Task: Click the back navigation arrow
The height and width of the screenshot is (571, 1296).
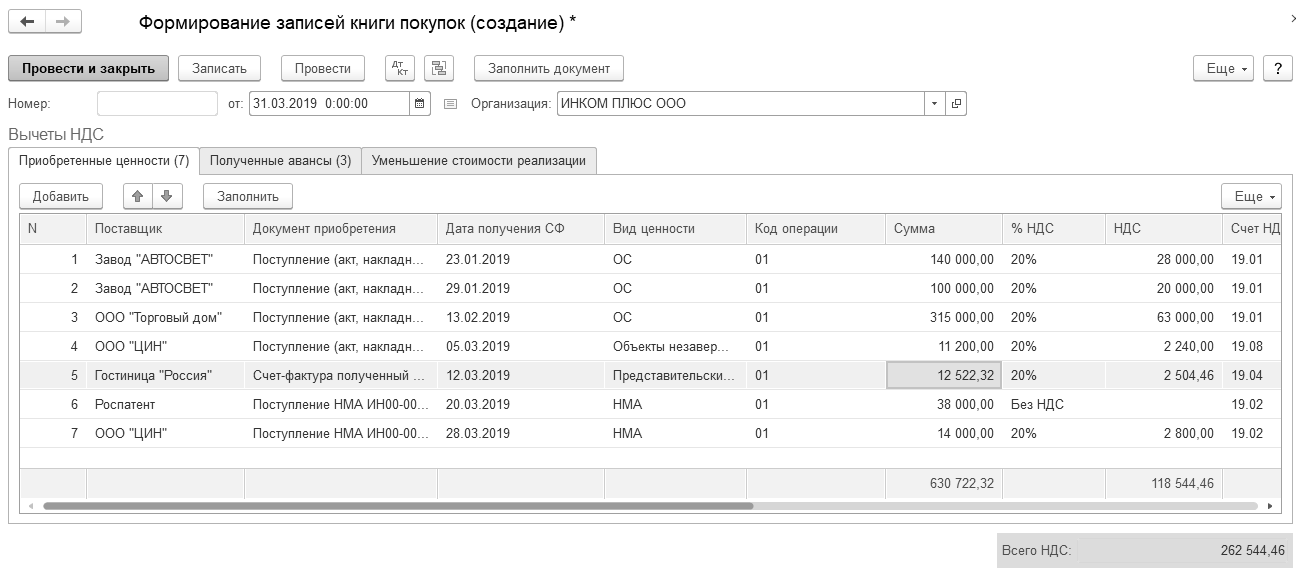Action: tap(27, 22)
